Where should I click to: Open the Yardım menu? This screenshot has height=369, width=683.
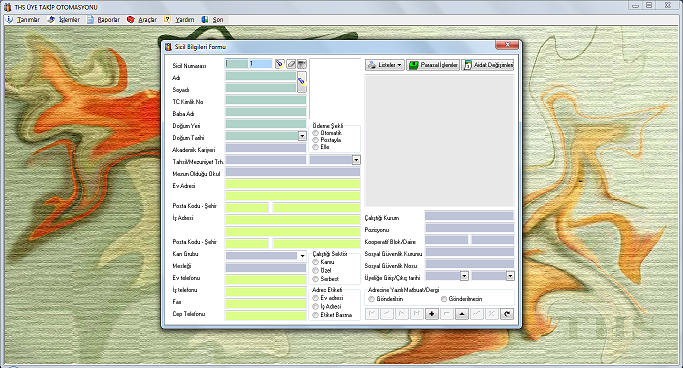point(179,20)
